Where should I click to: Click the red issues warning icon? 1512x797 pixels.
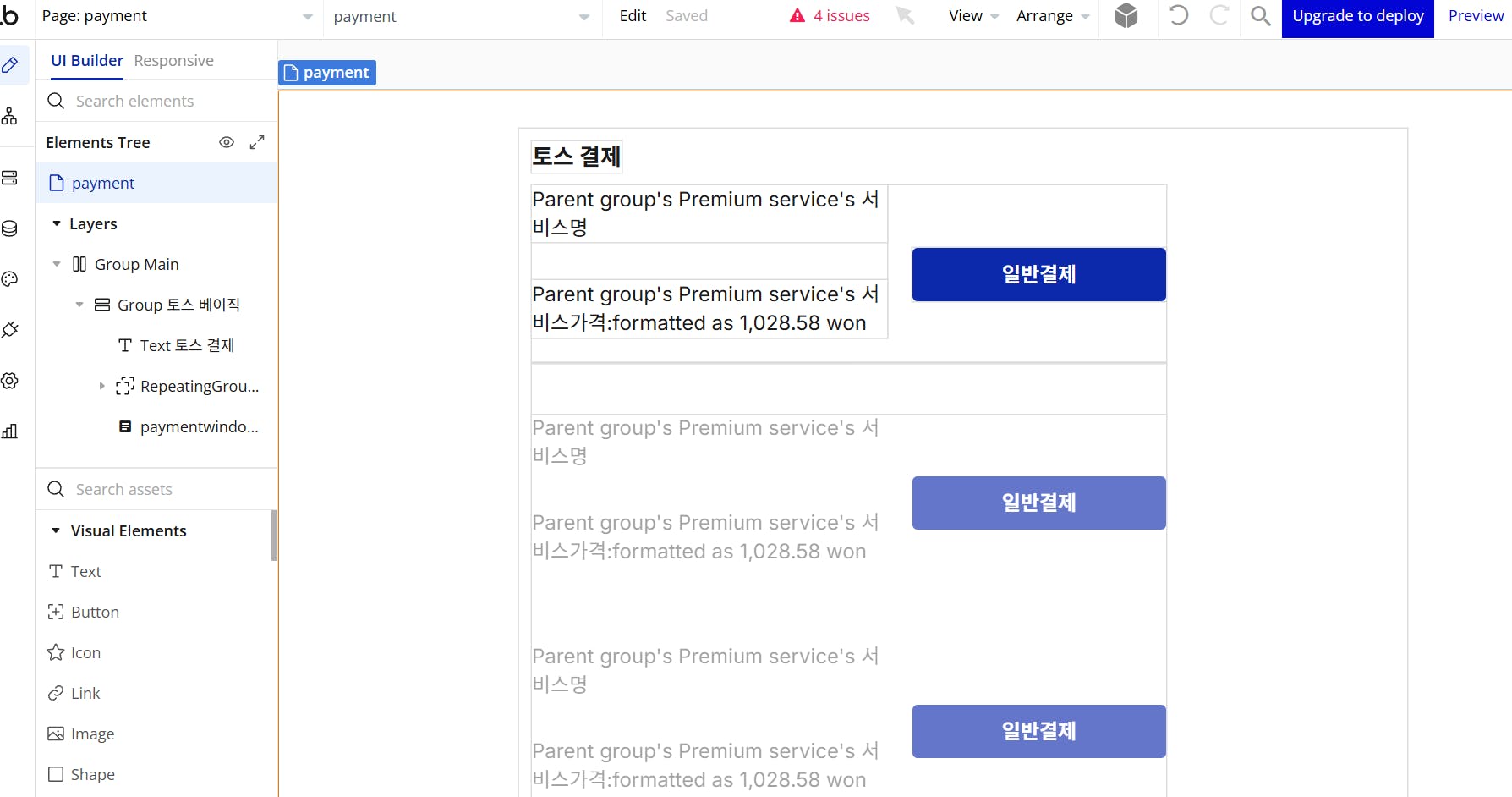(x=797, y=16)
